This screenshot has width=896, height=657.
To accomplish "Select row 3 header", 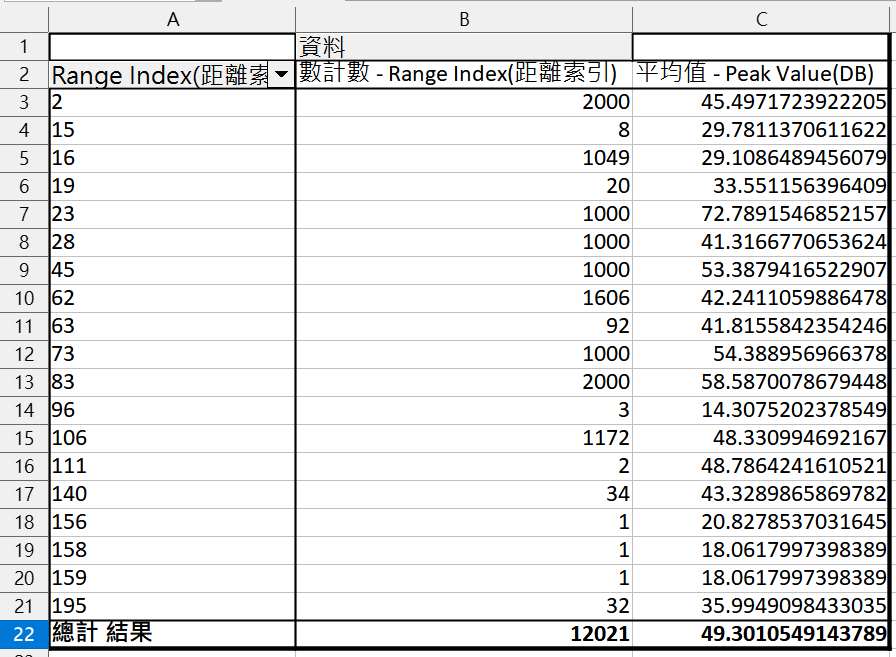I will (x=24, y=102).
